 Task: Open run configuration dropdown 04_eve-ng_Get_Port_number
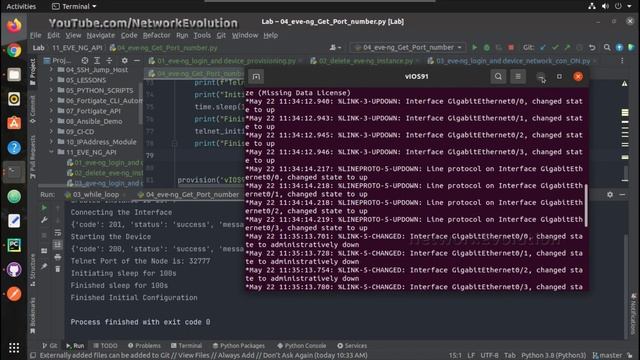coord(409,48)
